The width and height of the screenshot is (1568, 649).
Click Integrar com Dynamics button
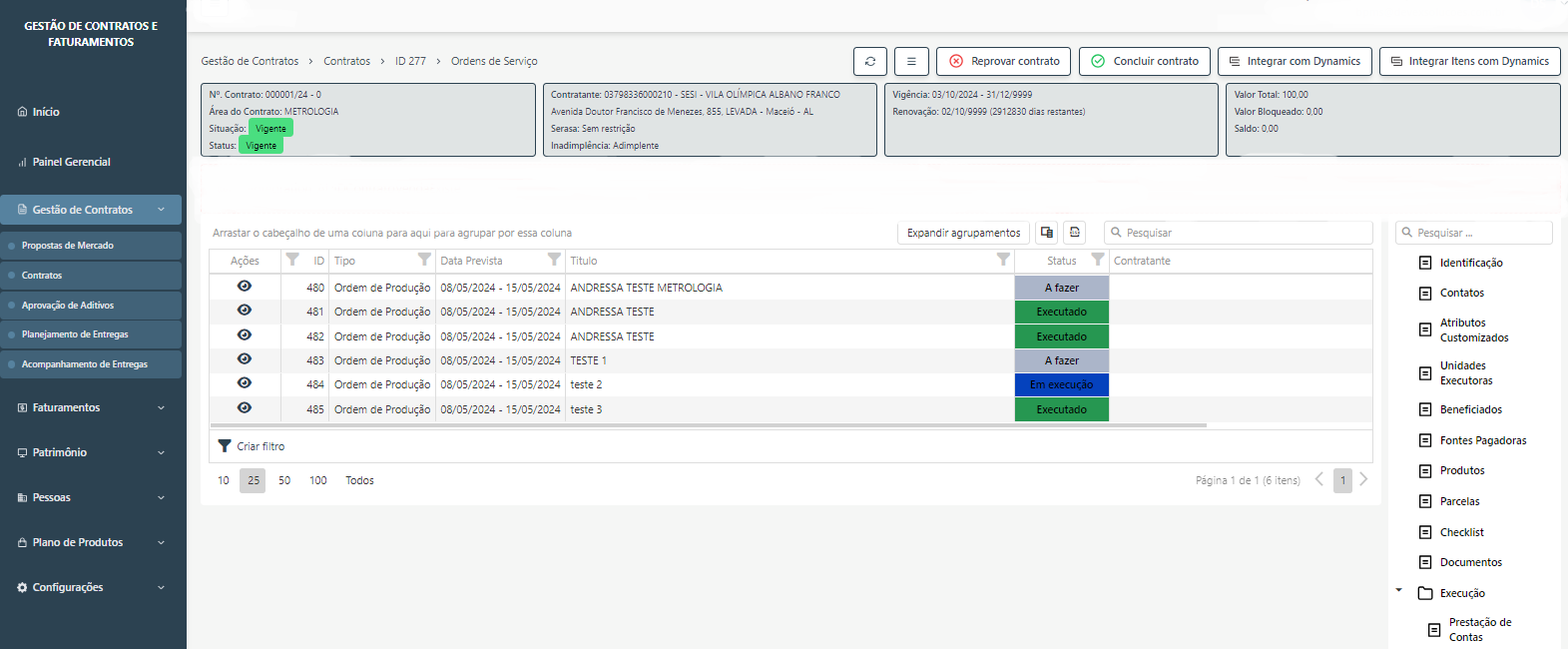point(1295,61)
